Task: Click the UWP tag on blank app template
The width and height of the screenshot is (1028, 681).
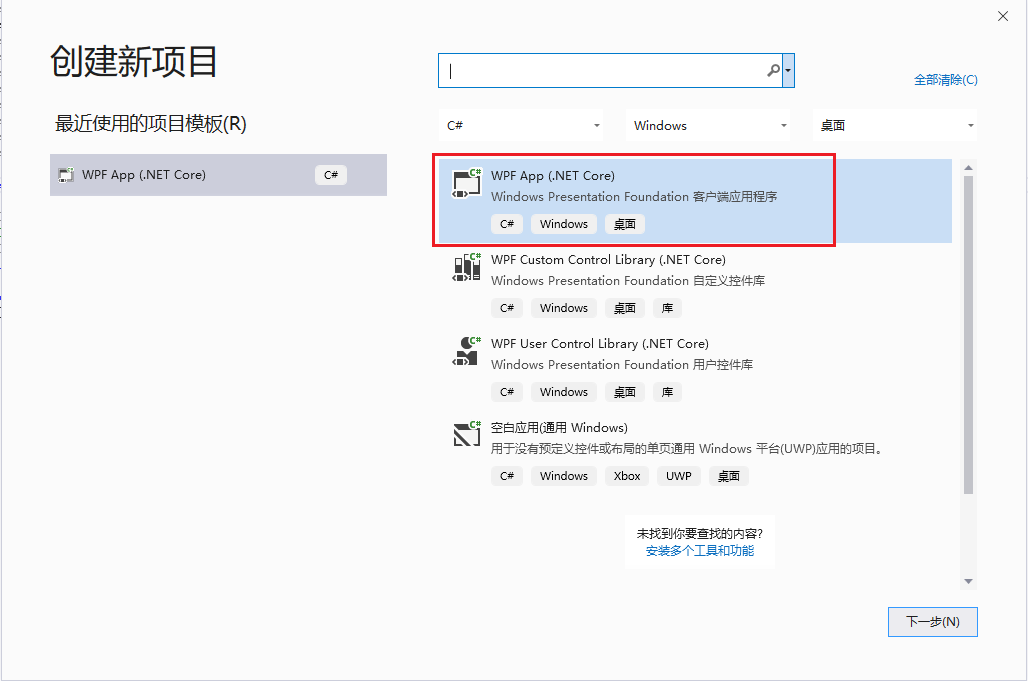Action: pos(679,476)
